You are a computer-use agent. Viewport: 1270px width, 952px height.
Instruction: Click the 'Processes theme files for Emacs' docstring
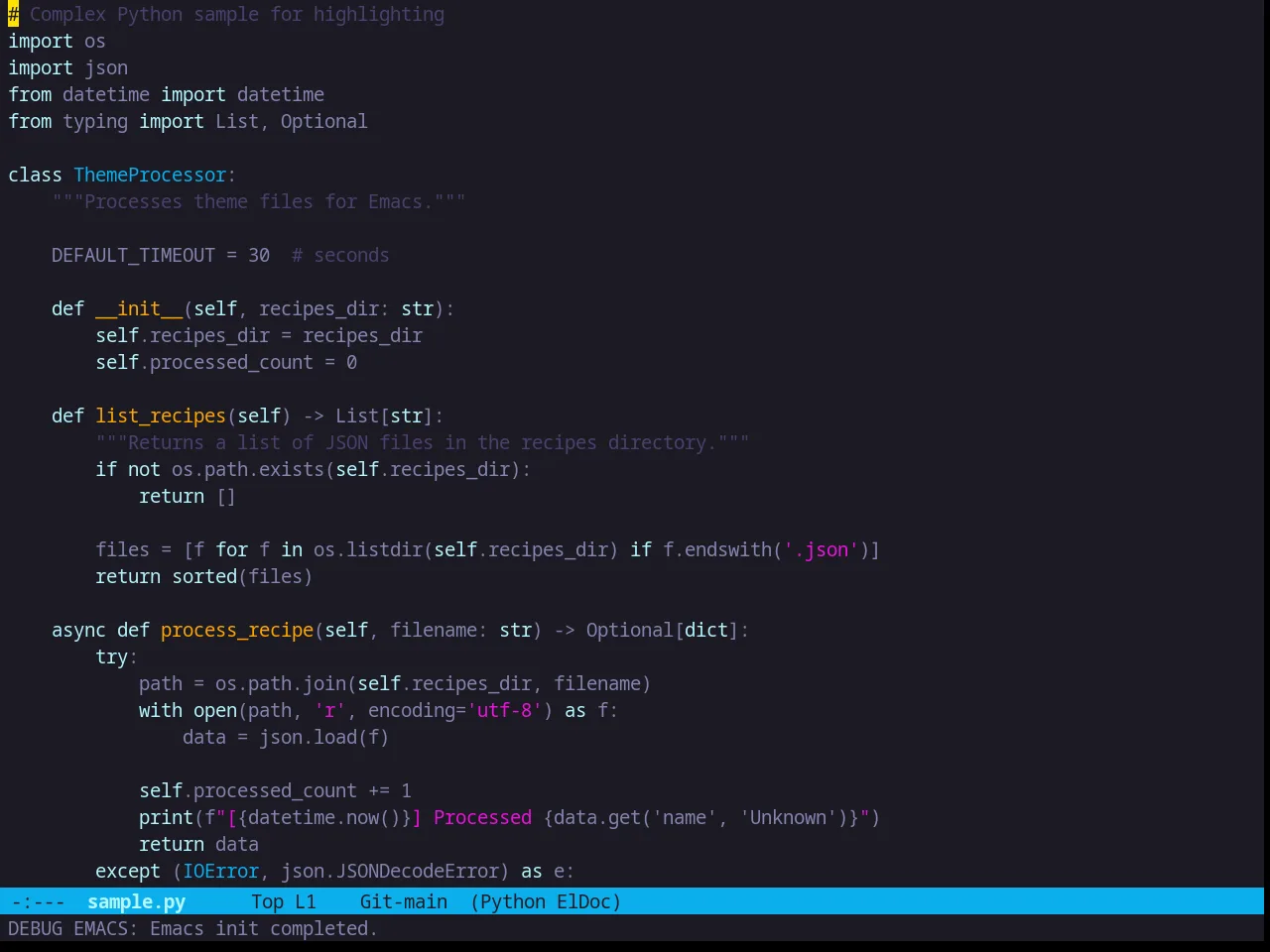[259, 201]
